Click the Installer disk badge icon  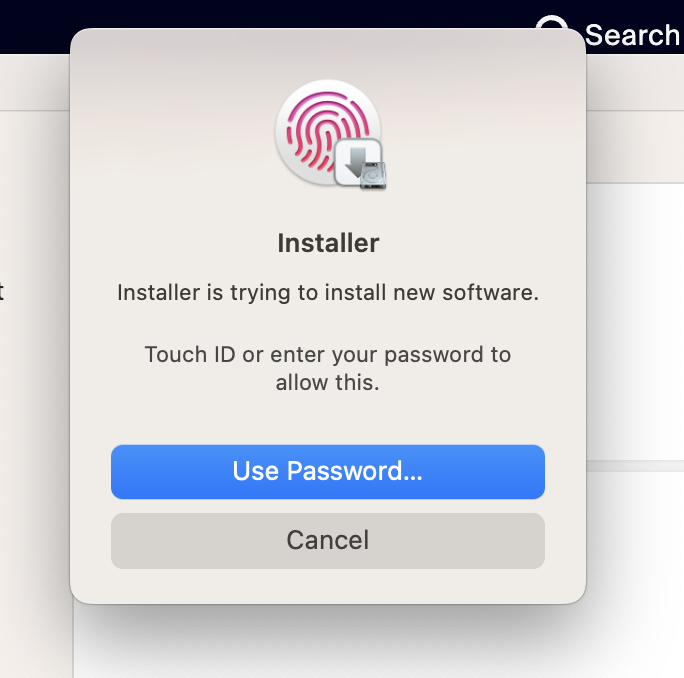pyautogui.click(x=359, y=164)
